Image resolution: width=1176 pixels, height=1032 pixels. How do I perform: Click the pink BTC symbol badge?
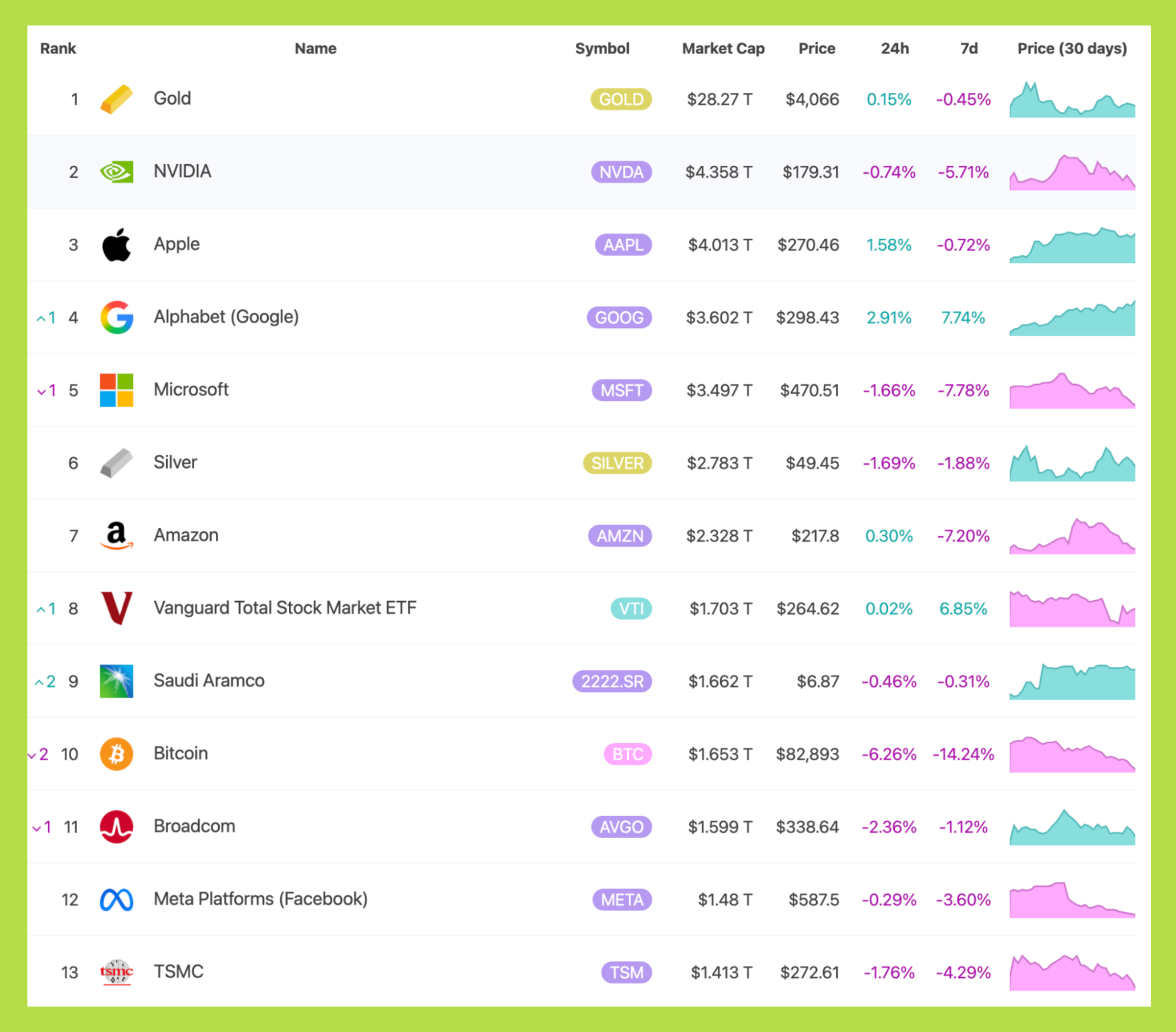click(628, 754)
